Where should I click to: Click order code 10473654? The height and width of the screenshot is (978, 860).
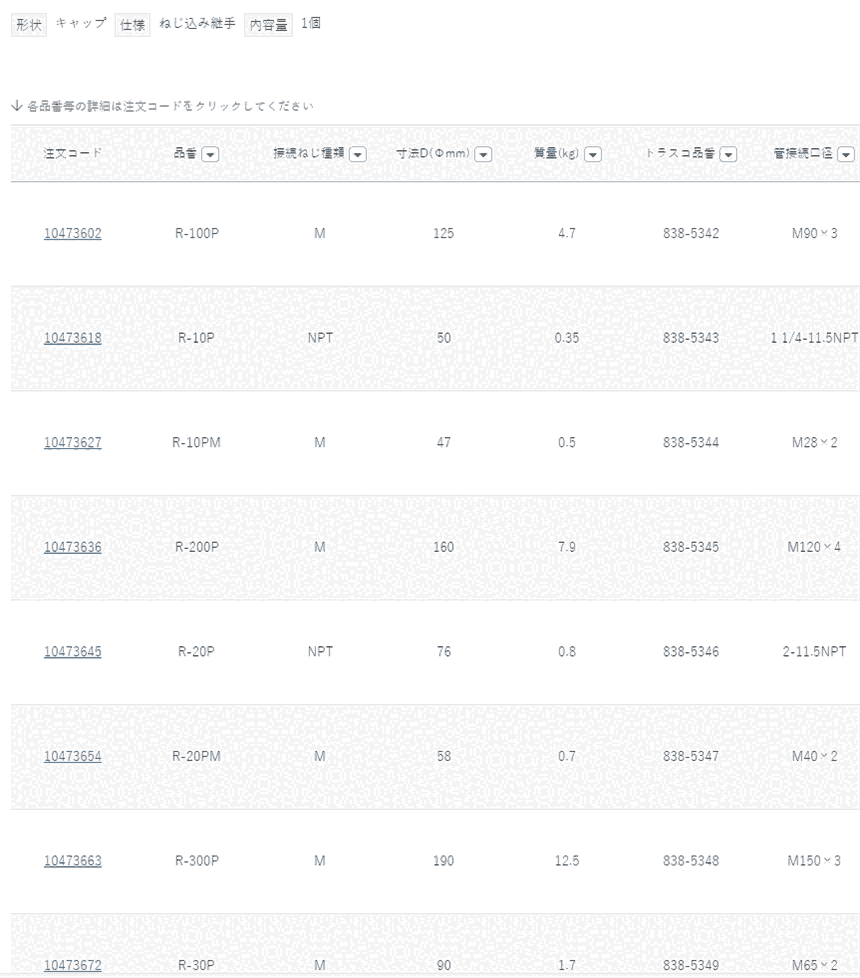tap(72, 756)
